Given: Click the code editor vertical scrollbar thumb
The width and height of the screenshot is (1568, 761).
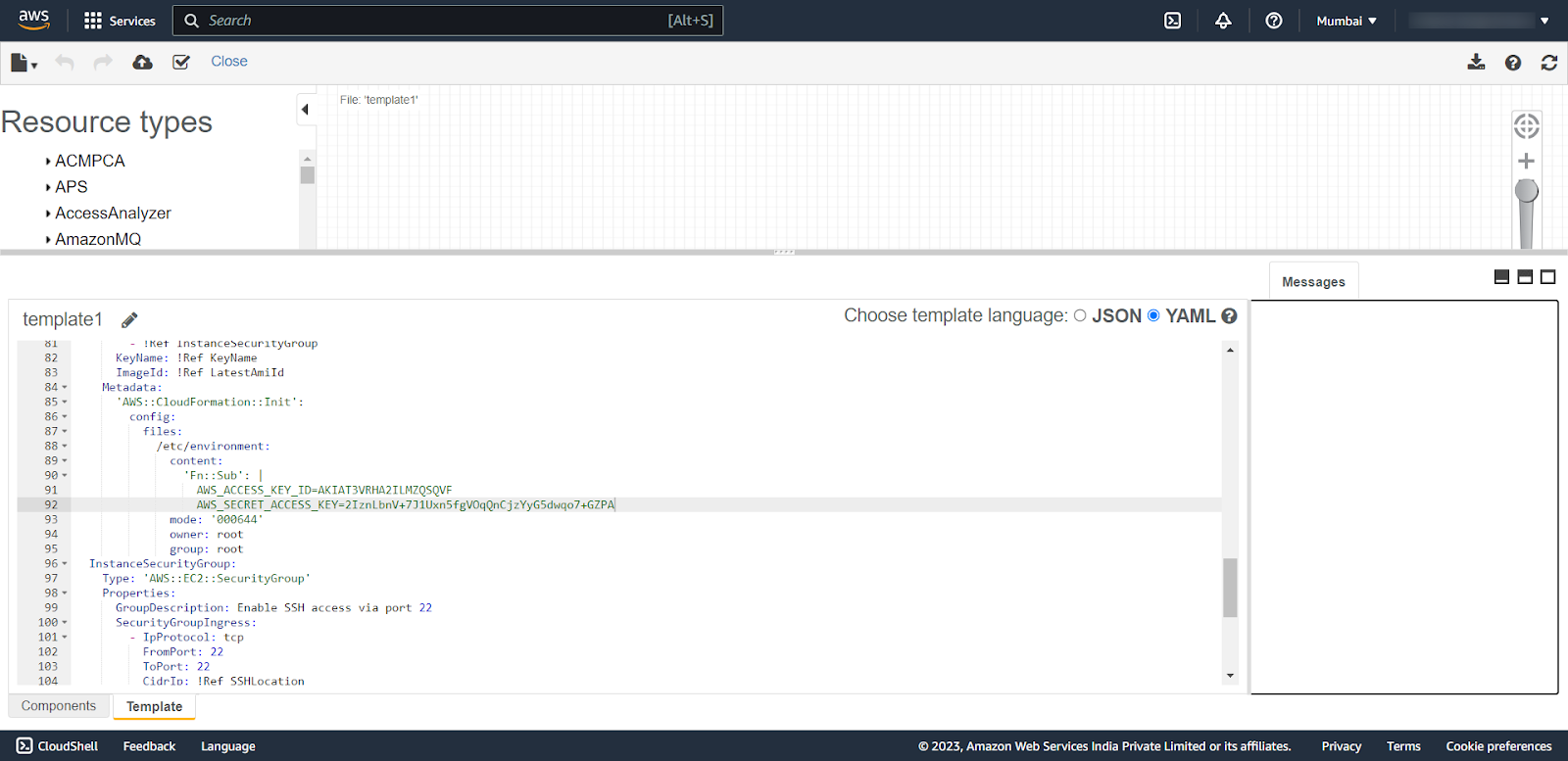Looking at the screenshot, I should 1230,588.
